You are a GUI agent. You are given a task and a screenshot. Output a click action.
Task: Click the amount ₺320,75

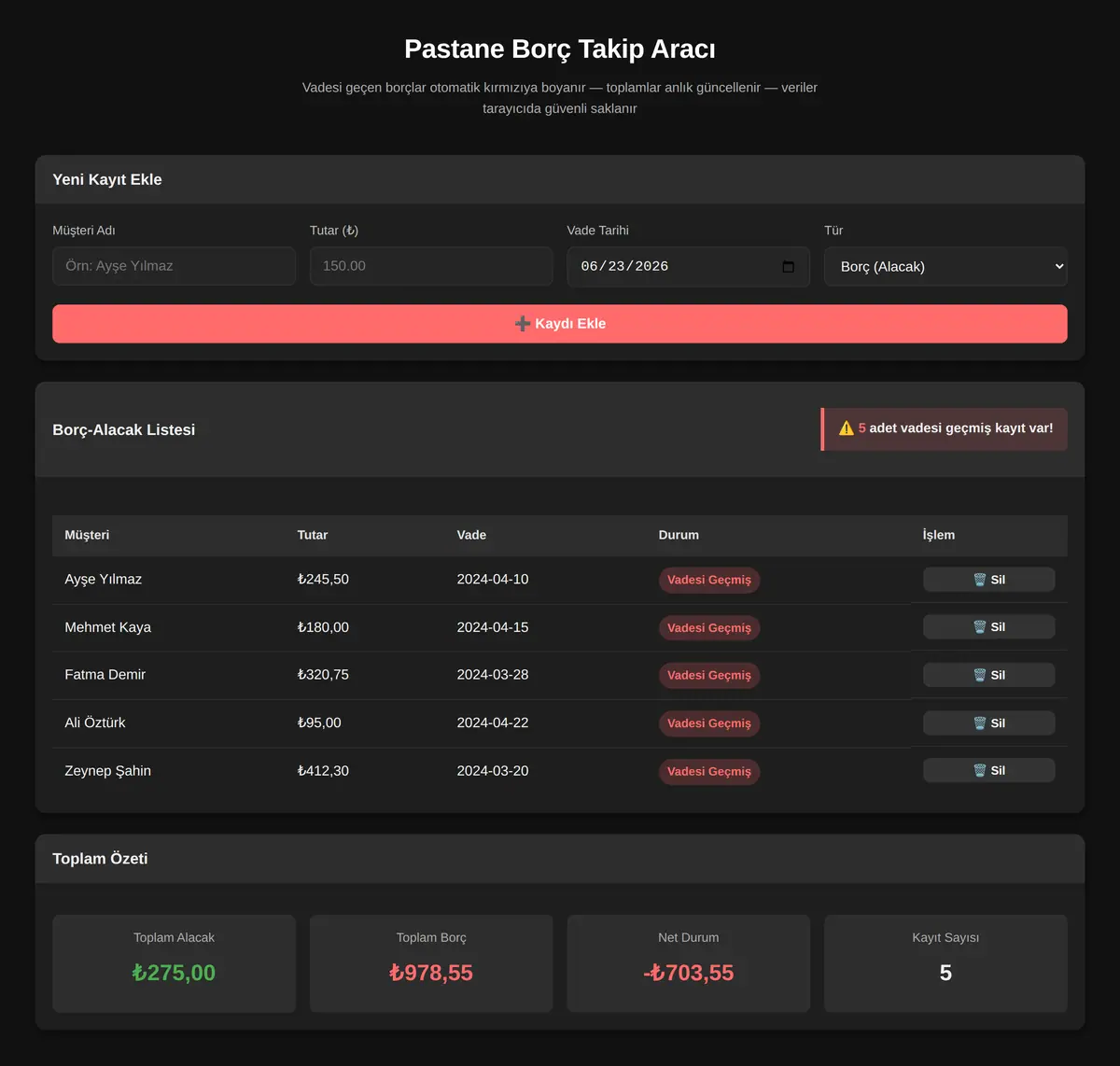tap(323, 675)
